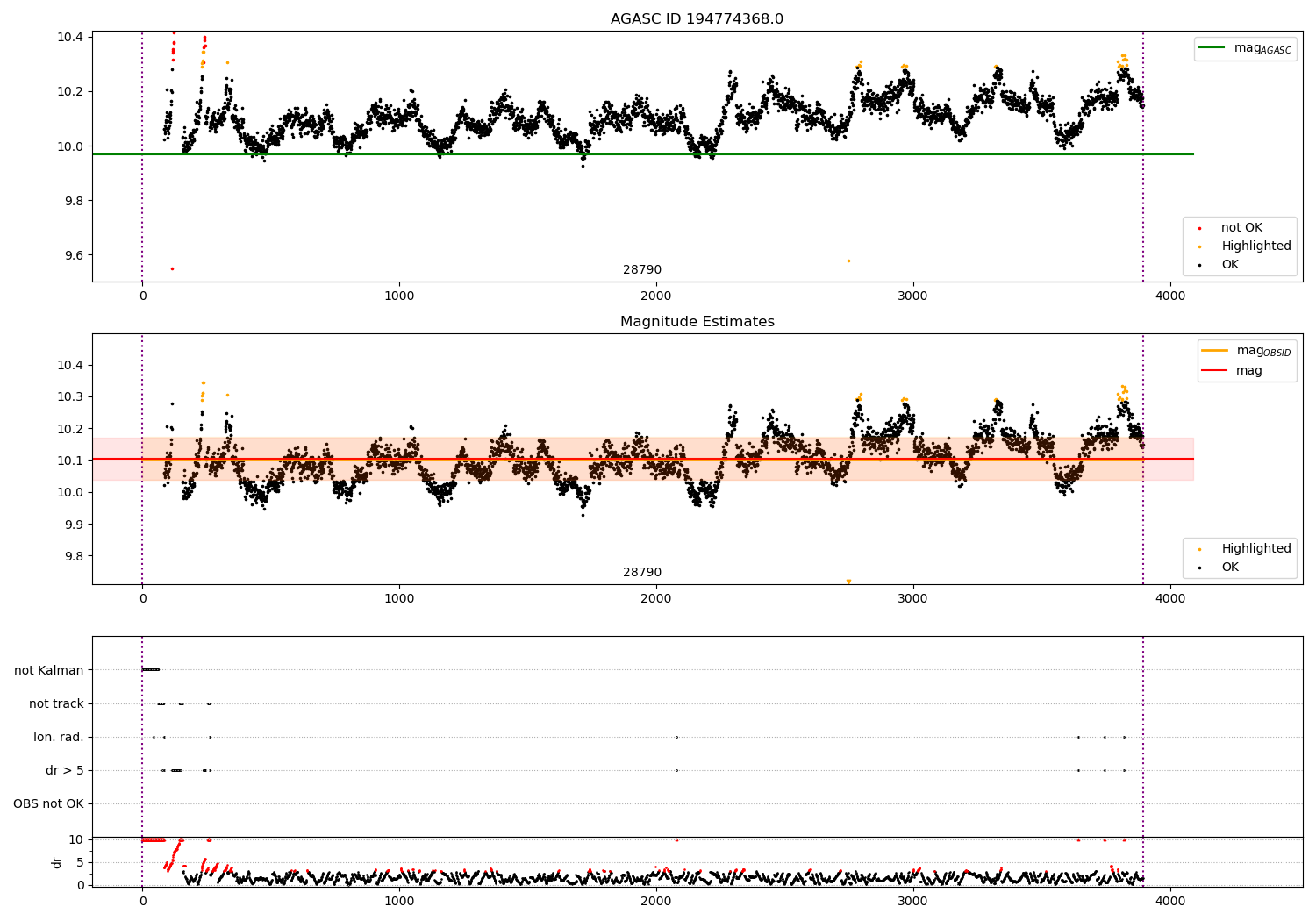
Task: Click the green line sample in the mag AGASC legend
Action: pyautogui.click(x=1212, y=48)
